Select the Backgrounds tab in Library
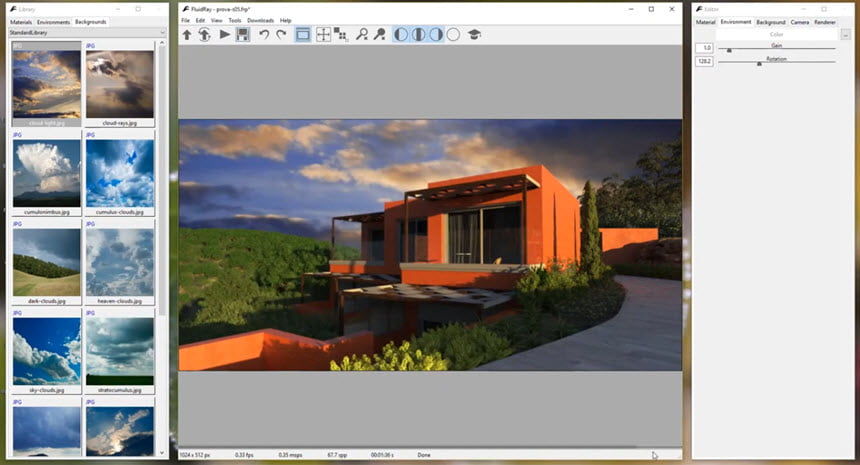860x465 pixels. tap(90, 22)
